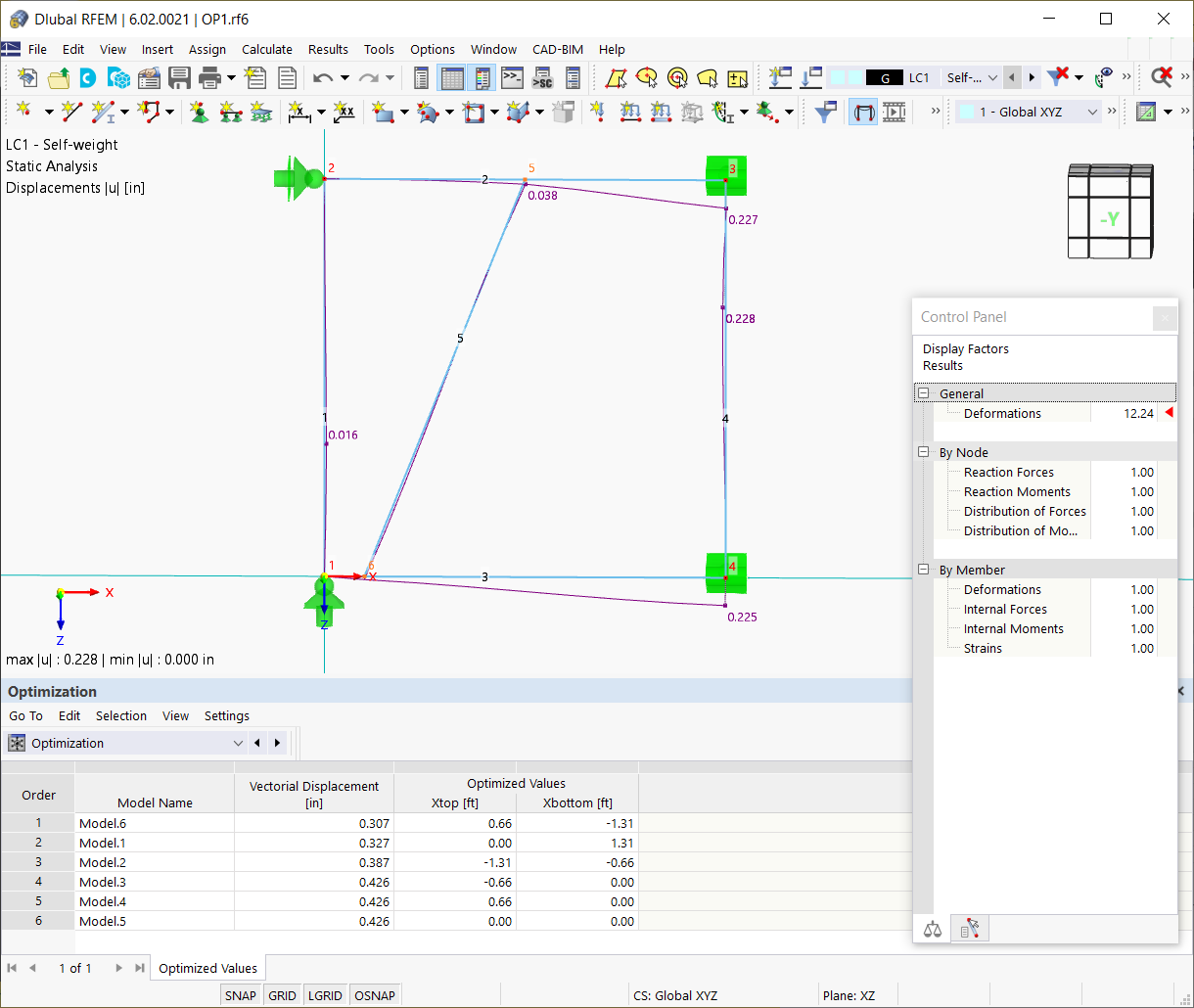Image resolution: width=1194 pixels, height=1008 pixels.
Task: Close the Control Panel
Action: (x=1164, y=317)
